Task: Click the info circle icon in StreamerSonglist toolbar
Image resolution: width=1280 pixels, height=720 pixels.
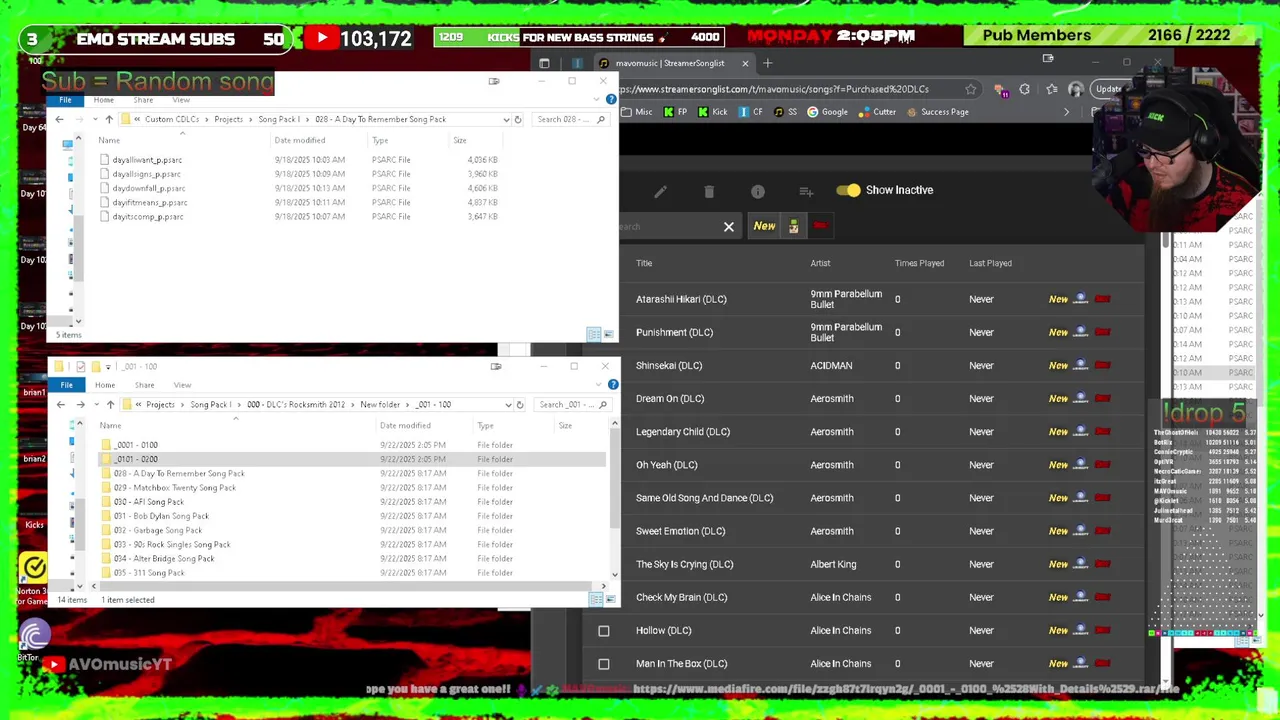Action: (757, 191)
